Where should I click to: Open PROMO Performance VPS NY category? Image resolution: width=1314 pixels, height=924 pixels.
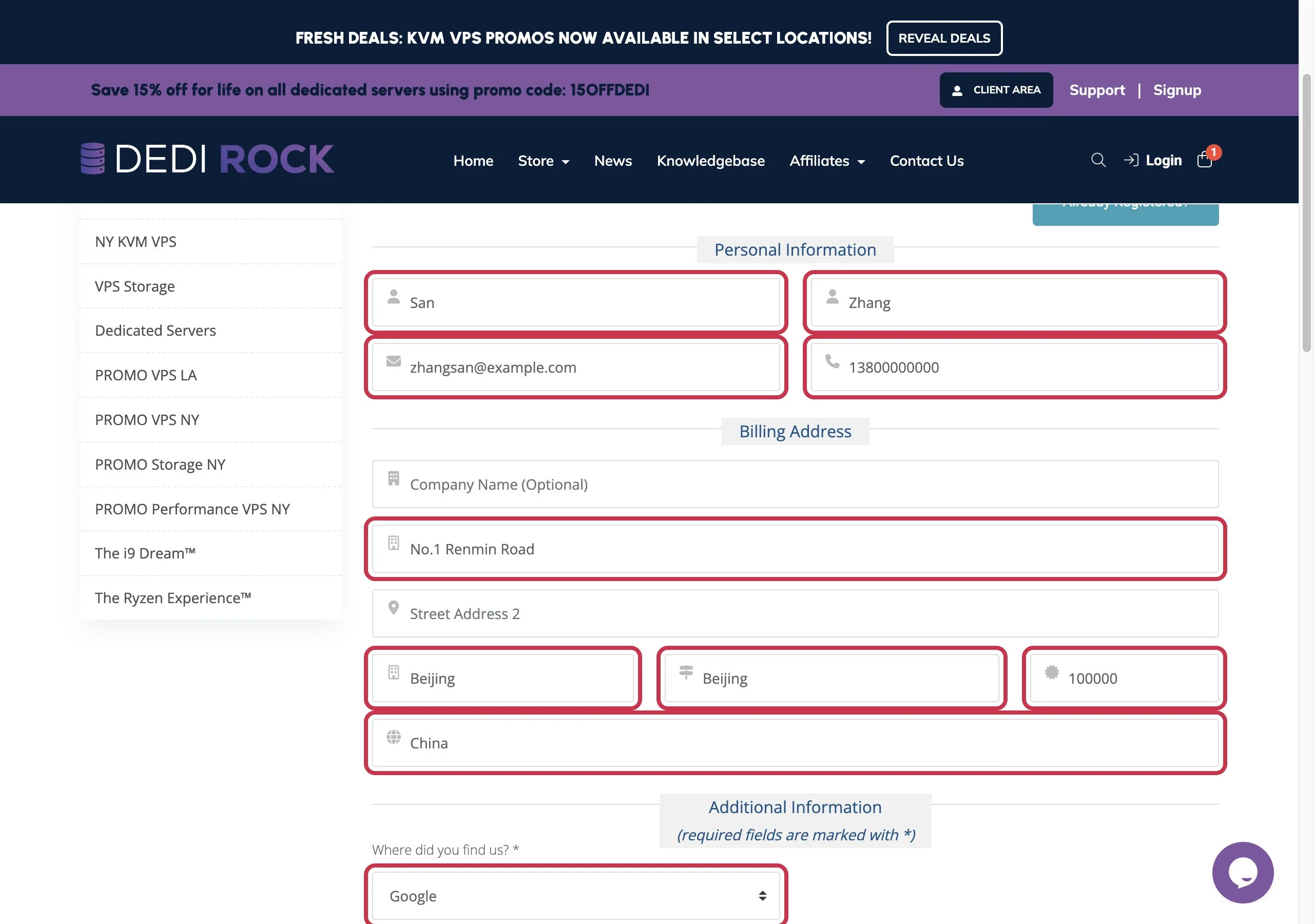(x=210, y=509)
